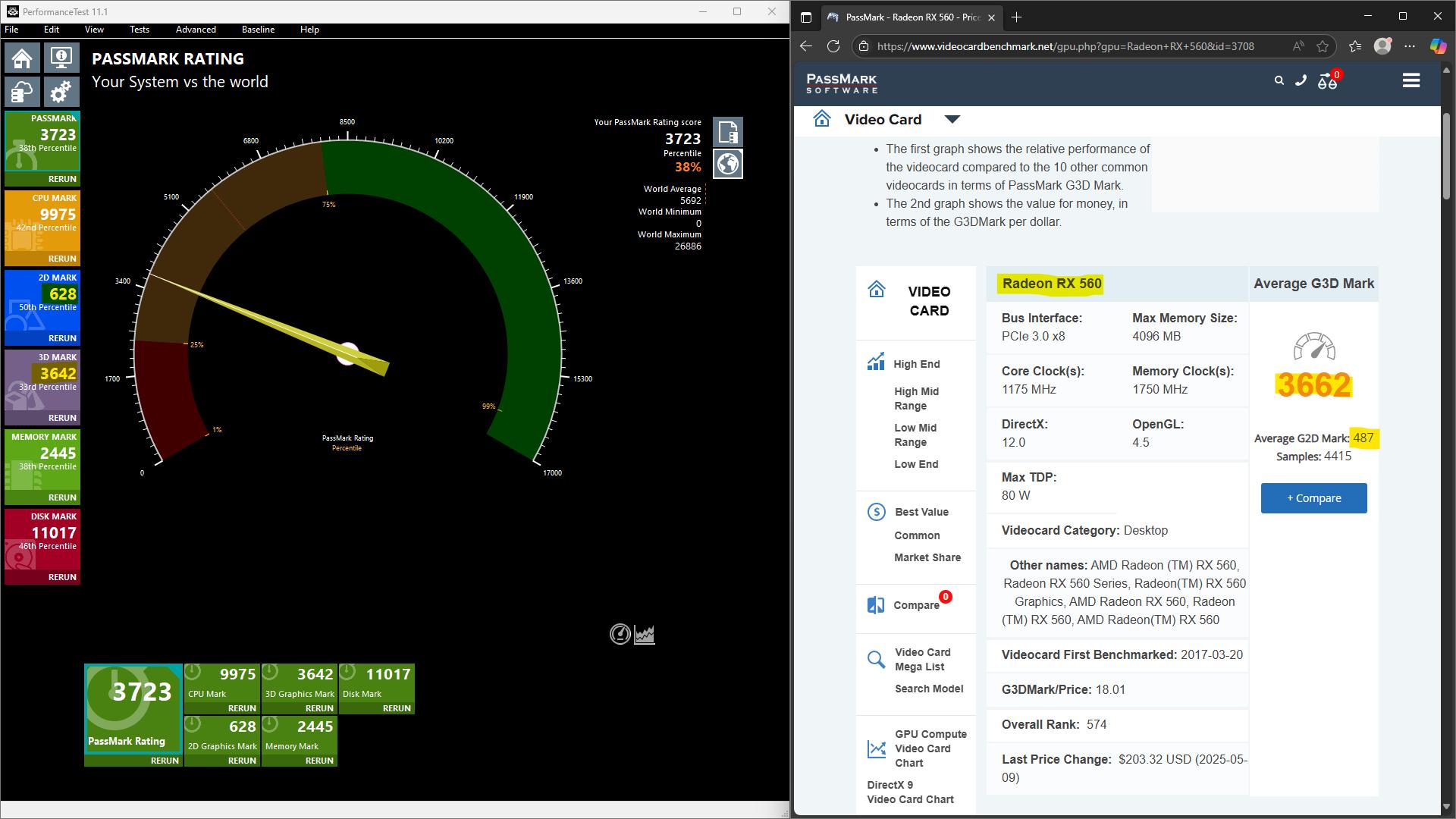Image resolution: width=1456 pixels, height=819 pixels.
Task: Click the Read aloud icon in address bar
Action: click(1298, 46)
